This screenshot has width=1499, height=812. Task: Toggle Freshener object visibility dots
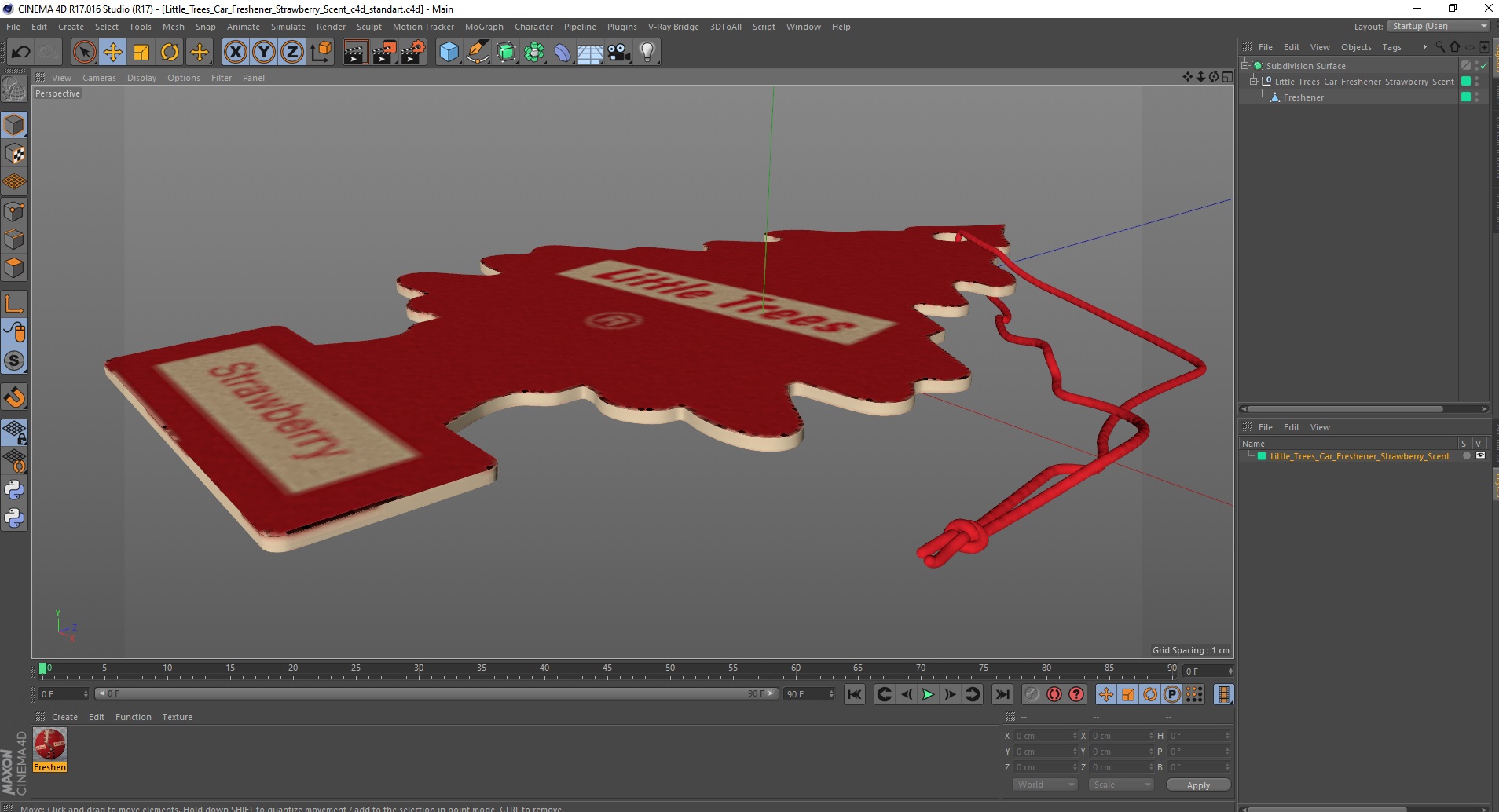coord(1477,97)
